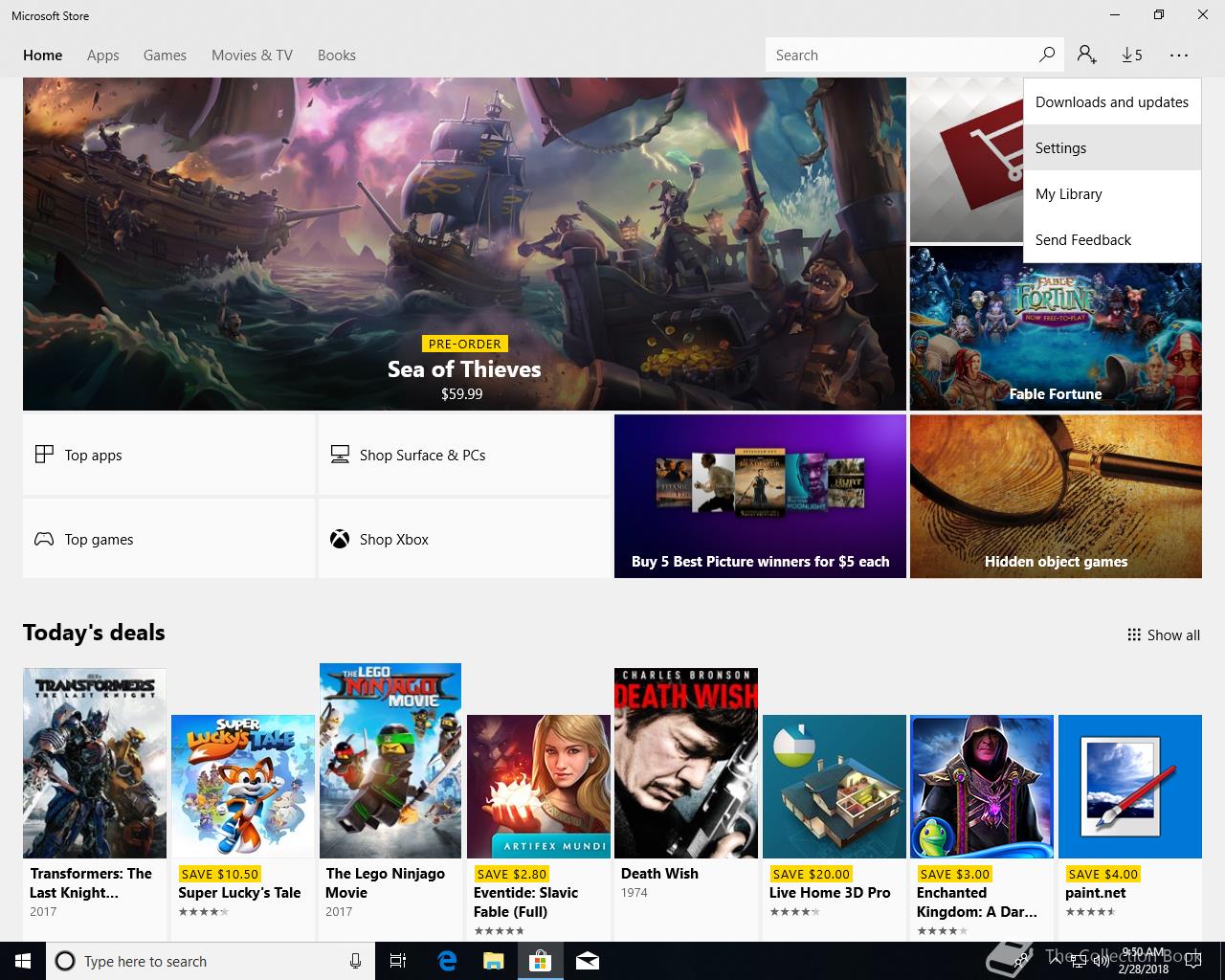Open File Explorer from the taskbar

coord(493,961)
